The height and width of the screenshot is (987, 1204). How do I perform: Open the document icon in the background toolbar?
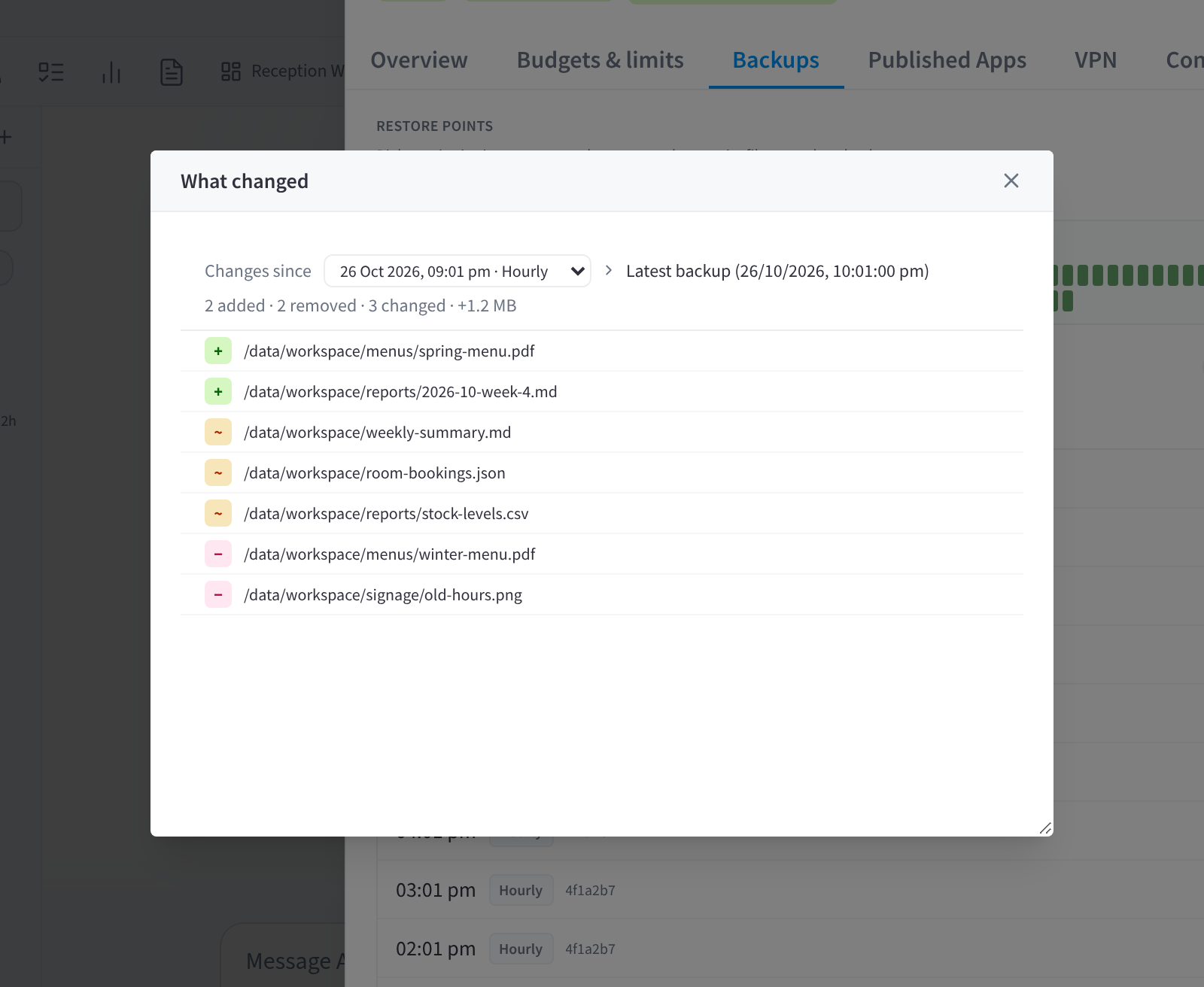(x=172, y=72)
